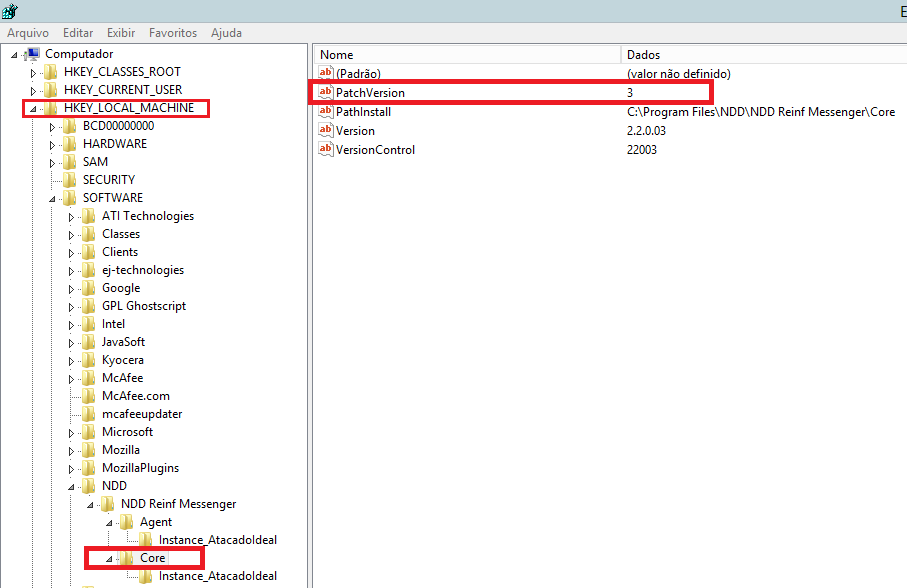The image size is (907, 588).
Task: Click the SOFTWARE folder icon
Action: 69,198
